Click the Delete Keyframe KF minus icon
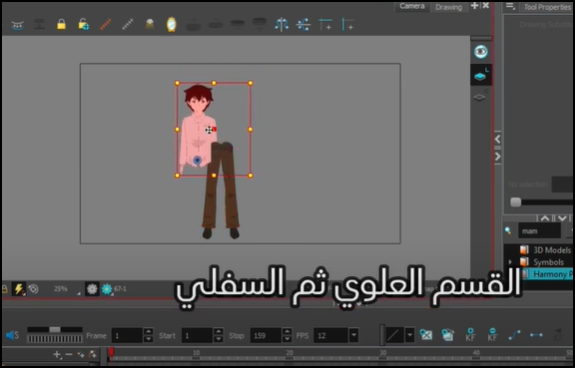575x368 pixels. [492, 335]
